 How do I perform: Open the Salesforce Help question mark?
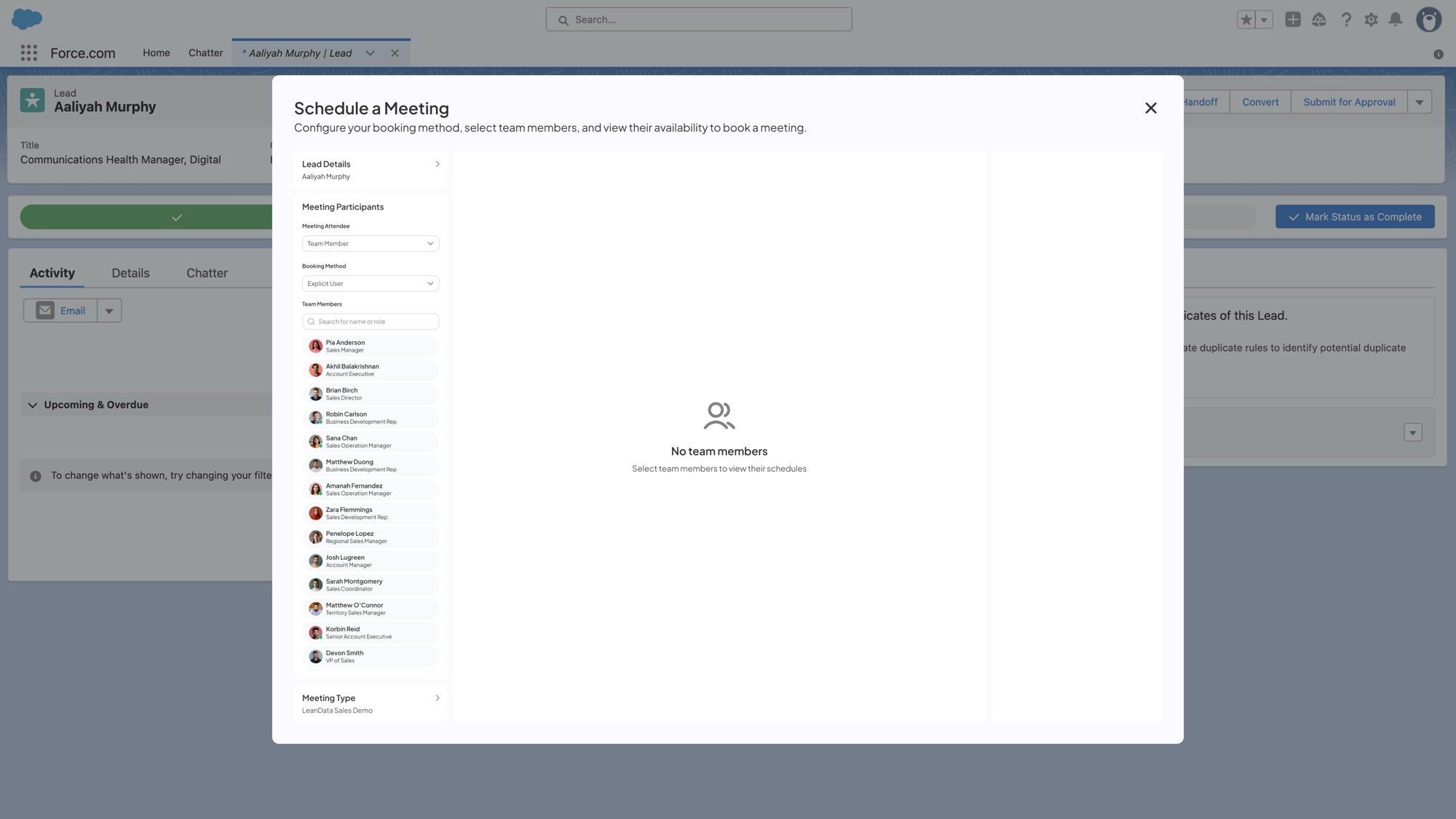(x=1346, y=20)
